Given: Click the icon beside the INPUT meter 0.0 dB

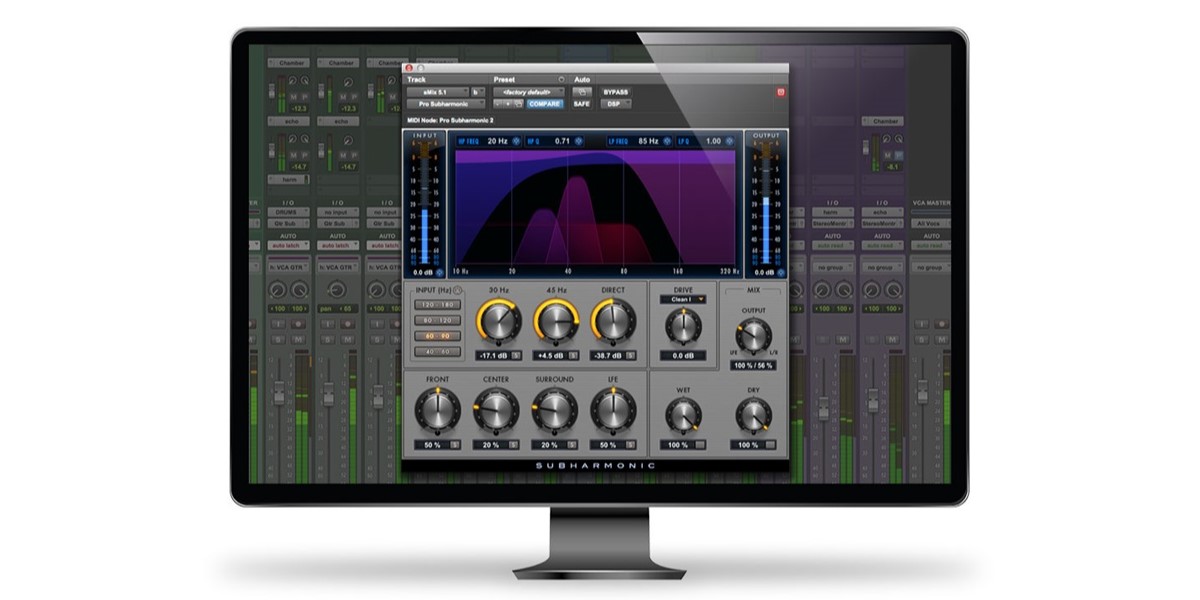Looking at the screenshot, I should pyautogui.click(x=438, y=271).
